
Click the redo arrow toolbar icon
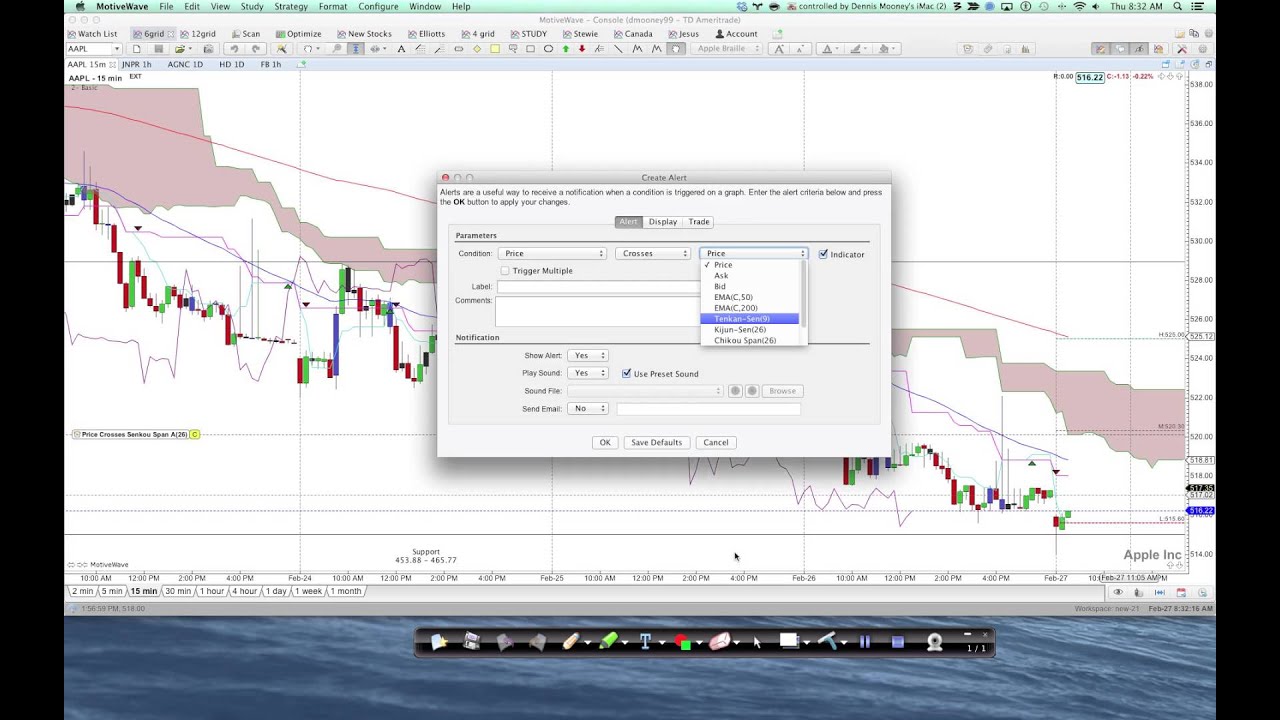[256, 48]
